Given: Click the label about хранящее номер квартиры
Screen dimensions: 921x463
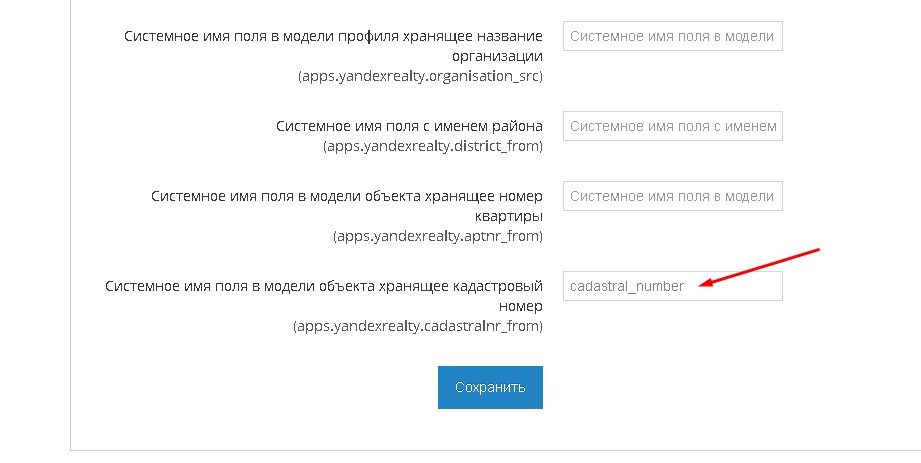Looking at the screenshot, I should pyautogui.click(x=347, y=197).
